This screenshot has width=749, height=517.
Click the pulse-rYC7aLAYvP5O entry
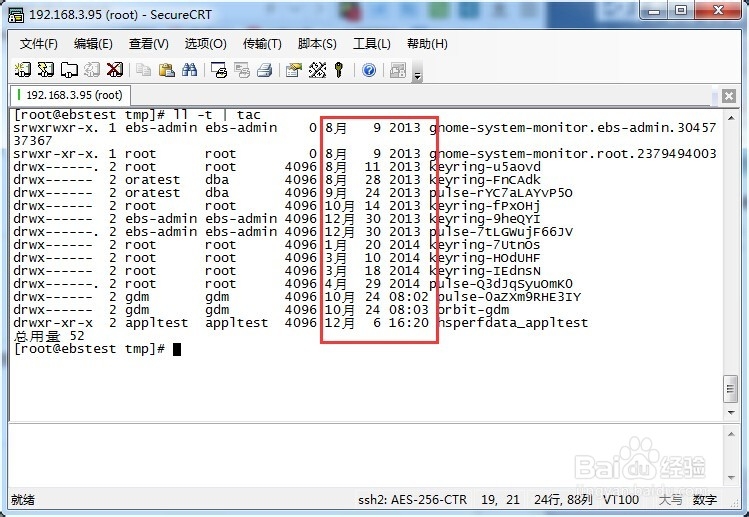point(501,193)
